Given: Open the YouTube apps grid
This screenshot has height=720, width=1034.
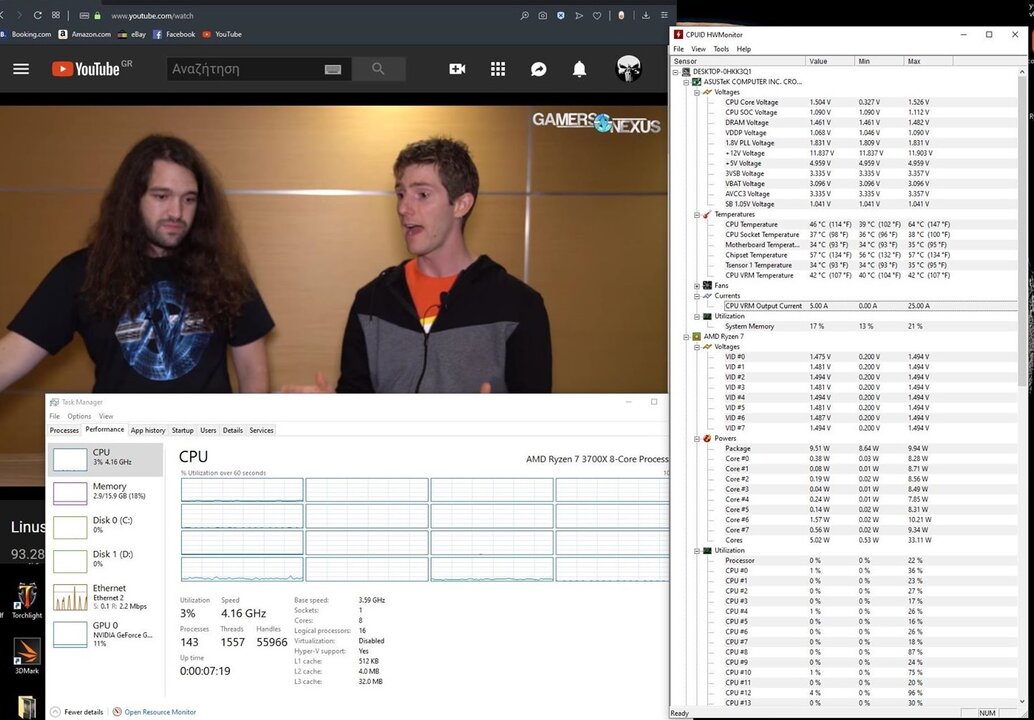Looking at the screenshot, I should pos(498,69).
